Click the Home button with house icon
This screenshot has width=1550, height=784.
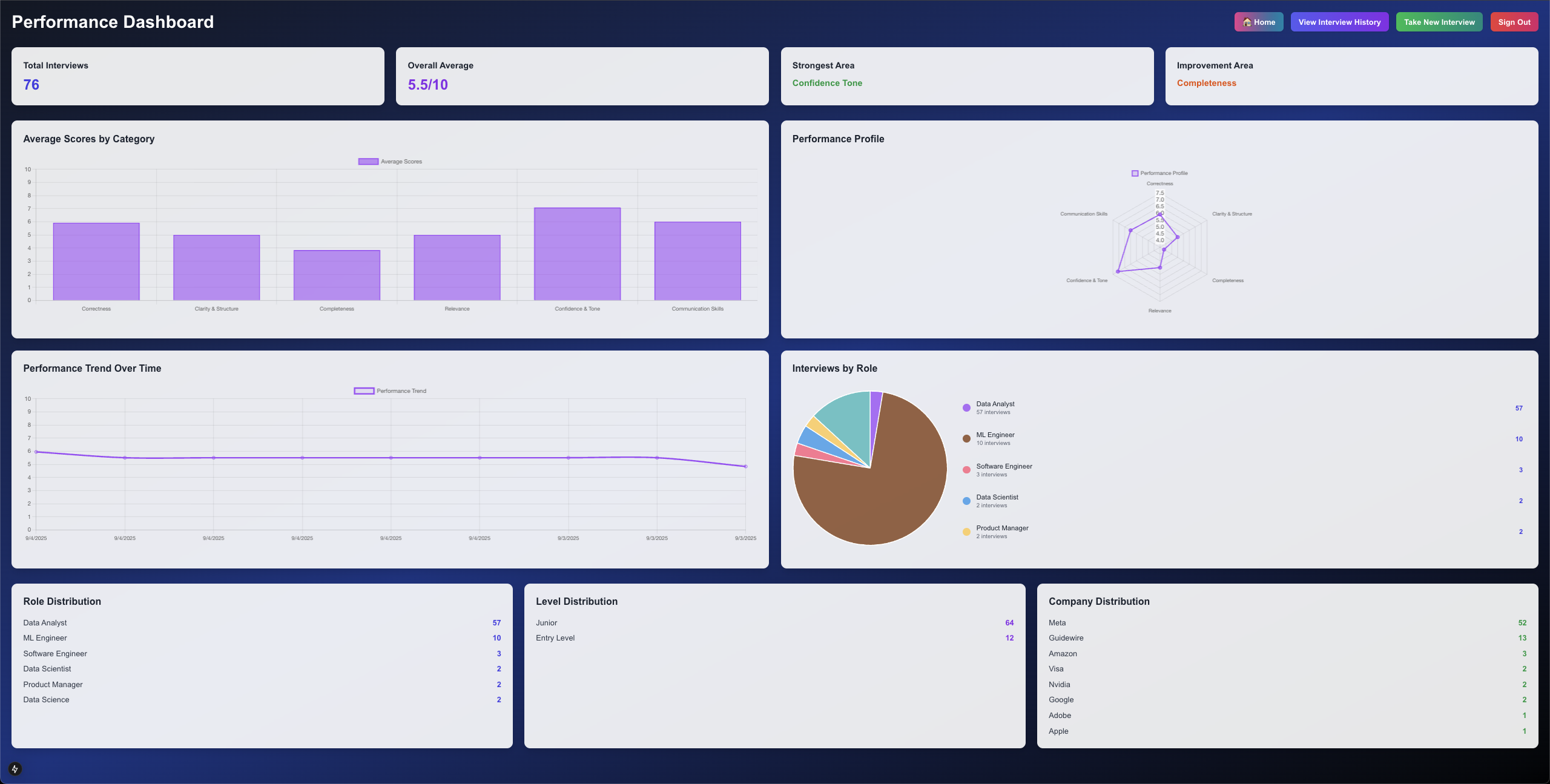1258,22
